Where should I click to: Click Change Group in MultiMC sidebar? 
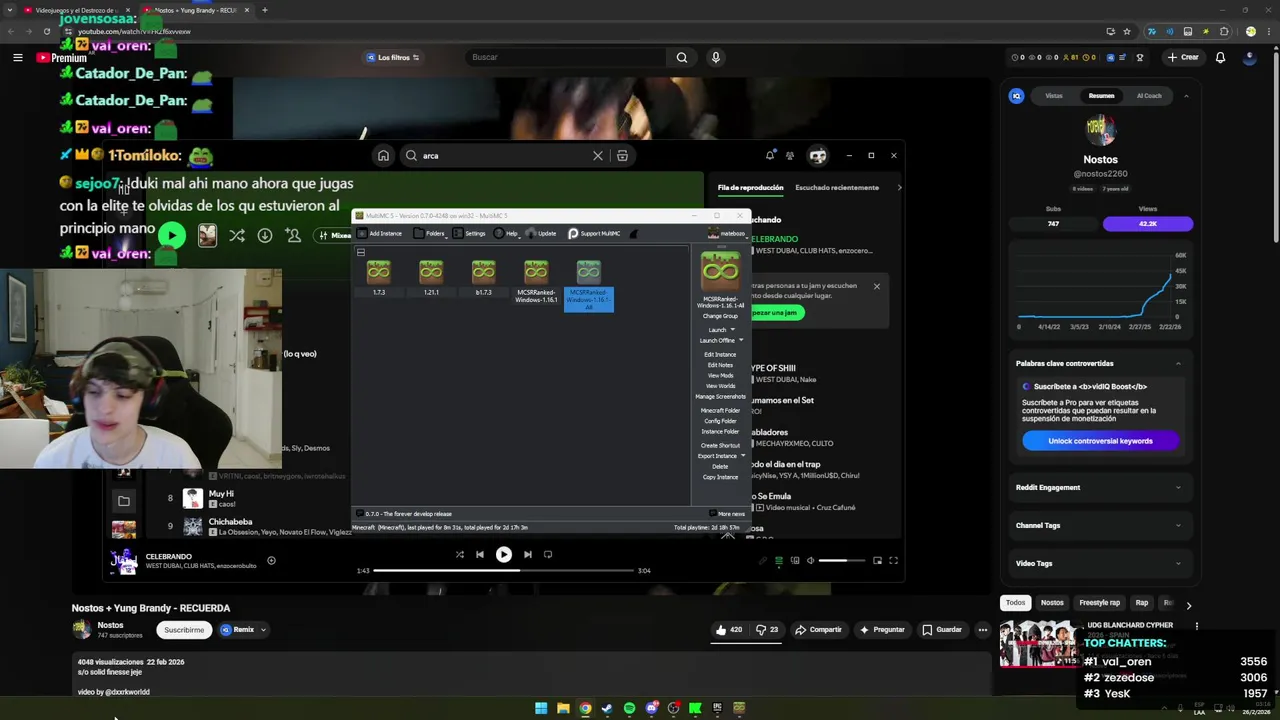pyautogui.click(x=720, y=316)
